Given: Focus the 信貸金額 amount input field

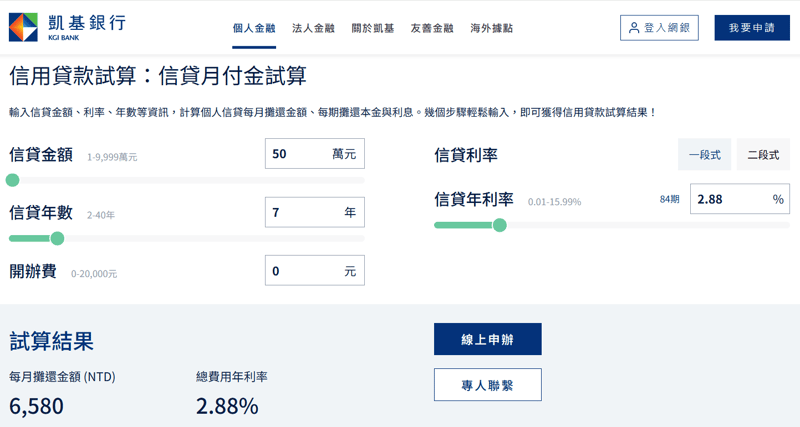Looking at the screenshot, I should pyautogui.click(x=298, y=154).
